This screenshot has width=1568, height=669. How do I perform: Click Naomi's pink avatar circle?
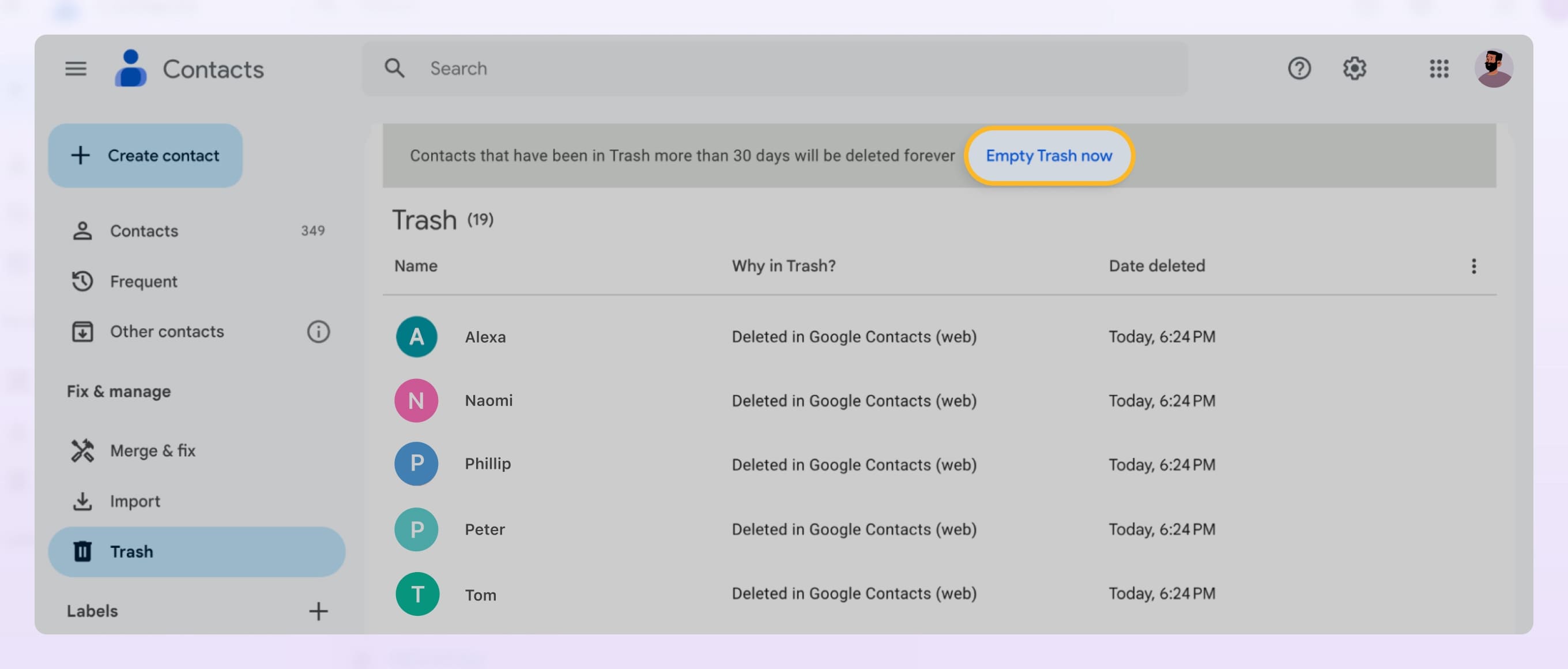tap(416, 400)
